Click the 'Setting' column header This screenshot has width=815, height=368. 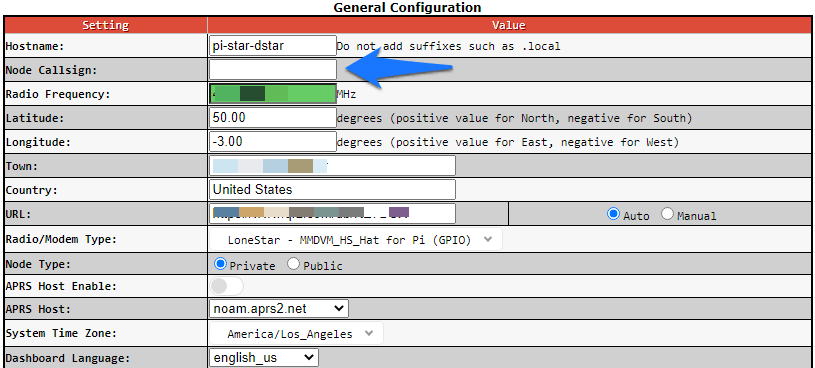pos(106,25)
